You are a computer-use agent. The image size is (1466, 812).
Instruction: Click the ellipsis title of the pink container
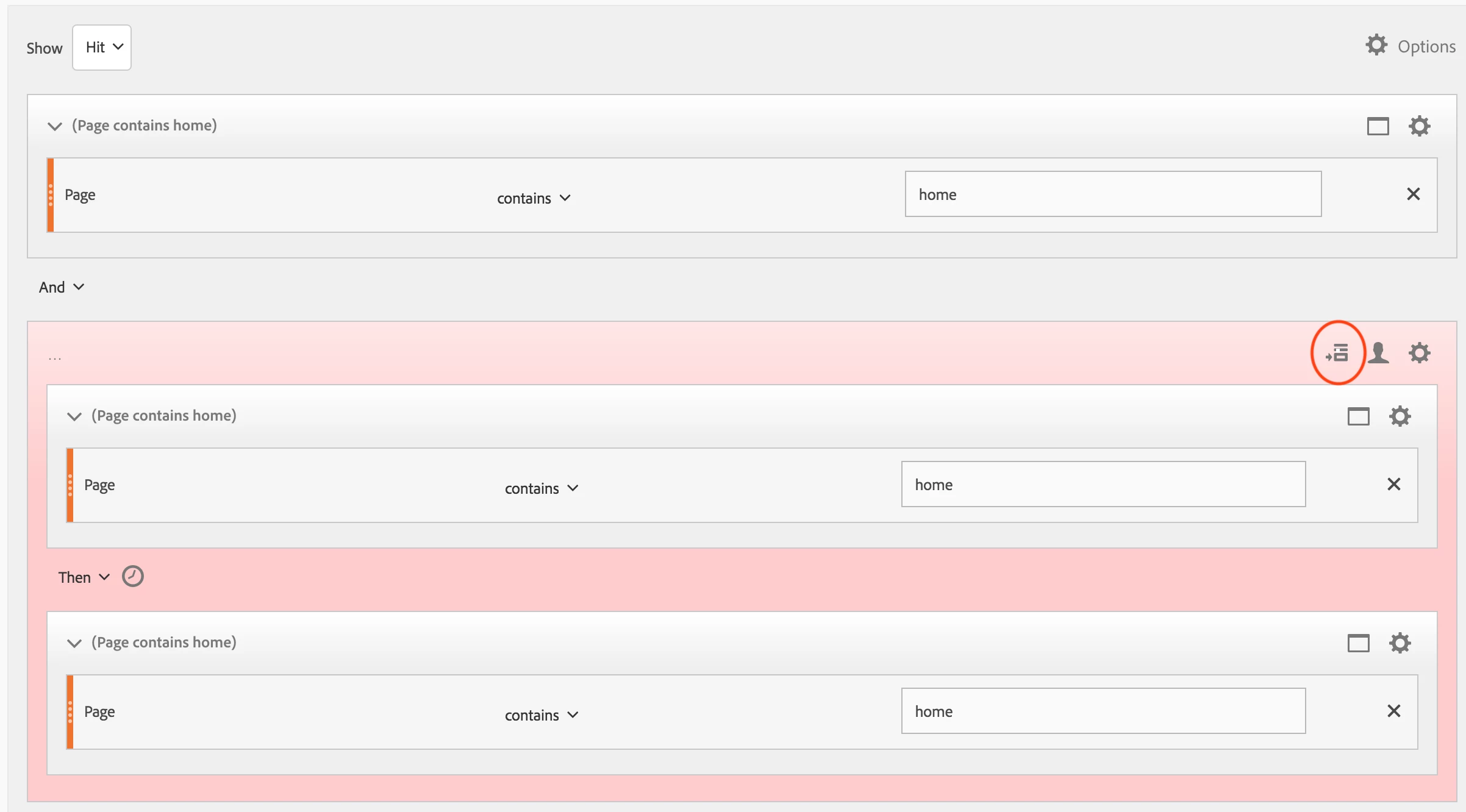(x=55, y=358)
